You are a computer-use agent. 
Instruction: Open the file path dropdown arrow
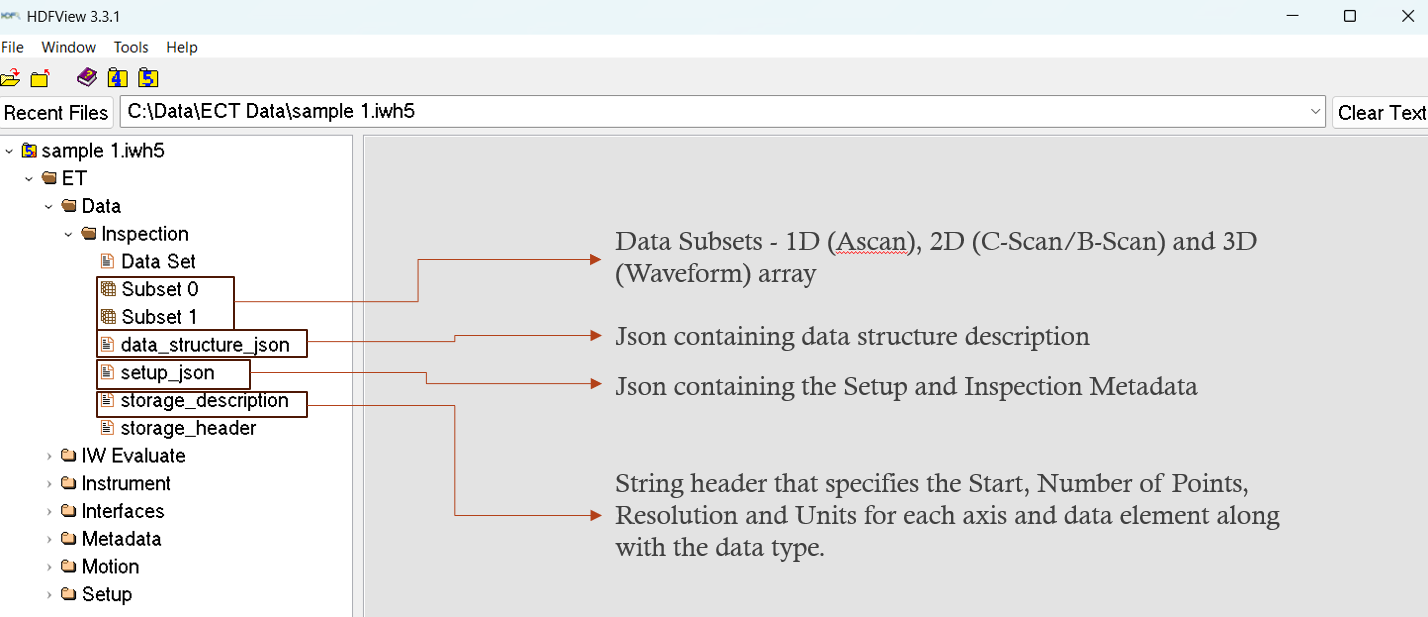click(x=1316, y=112)
